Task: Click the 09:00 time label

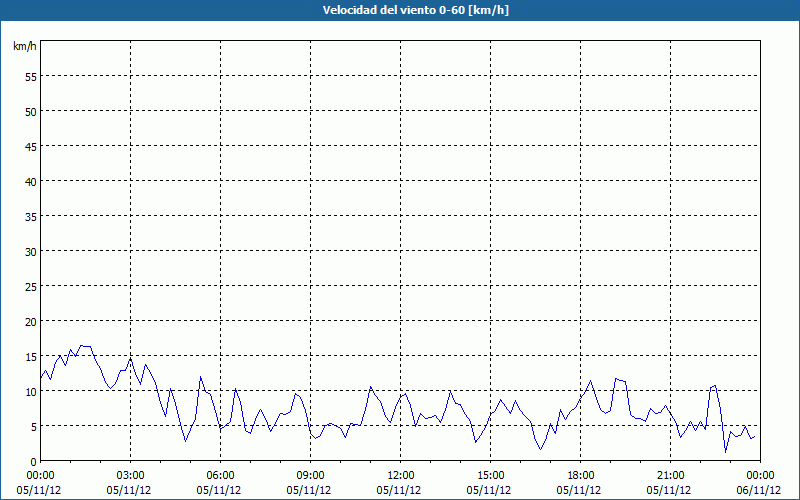Action: click(x=310, y=476)
